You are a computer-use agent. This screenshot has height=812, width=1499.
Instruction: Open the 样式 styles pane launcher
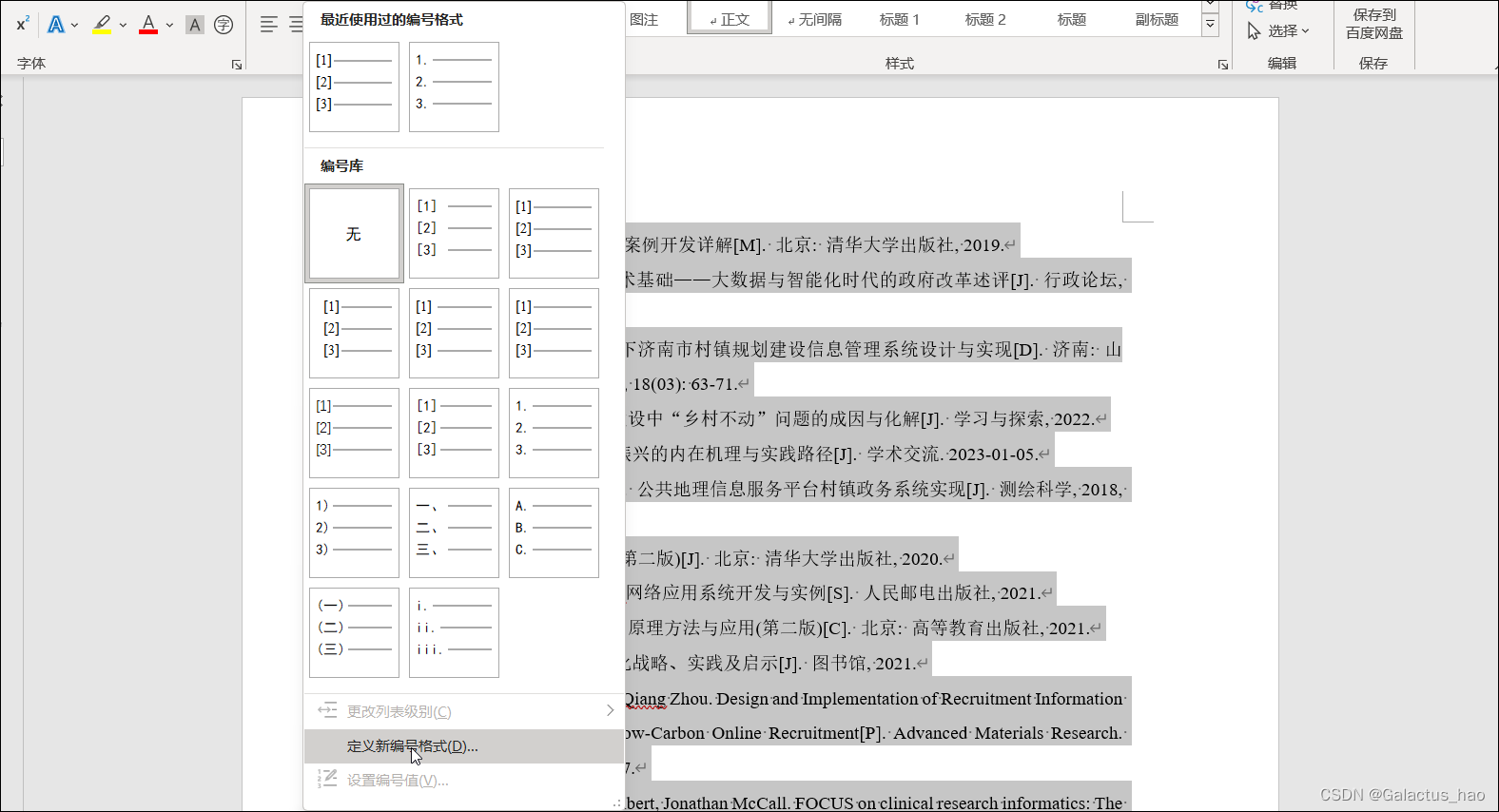tap(1223, 65)
